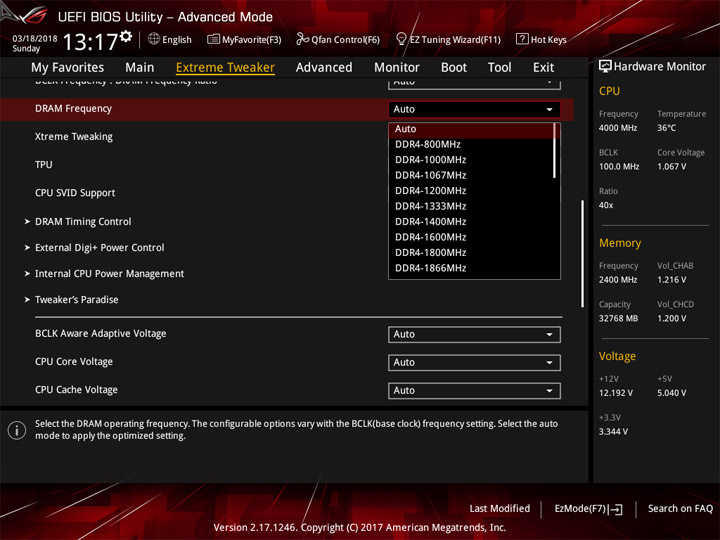Click the +12V reading 12.192 V
The height and width of the screenshot is (540, 720).
616,393
